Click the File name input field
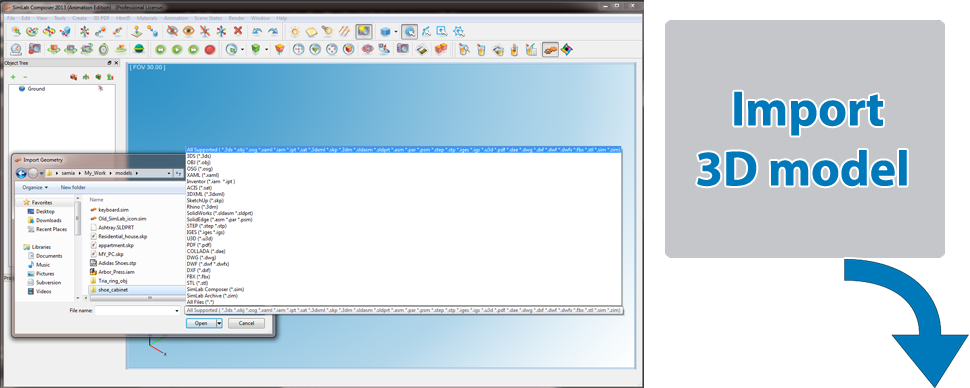The image size is (970, 388). point(138,311)
